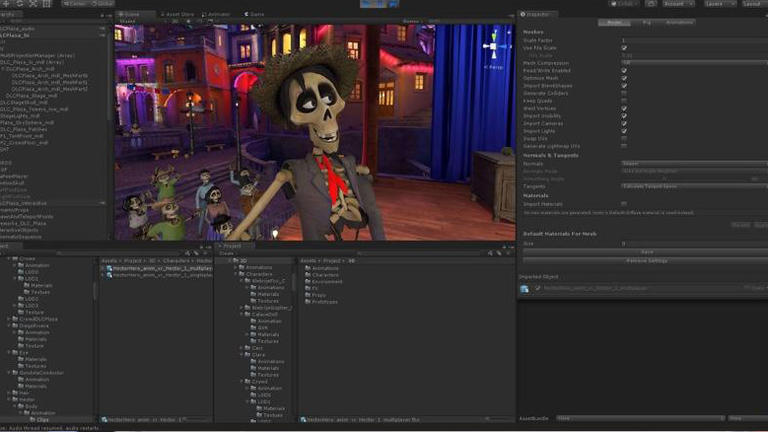Open the Gizmos dropdown

click(x=413, y=21)
